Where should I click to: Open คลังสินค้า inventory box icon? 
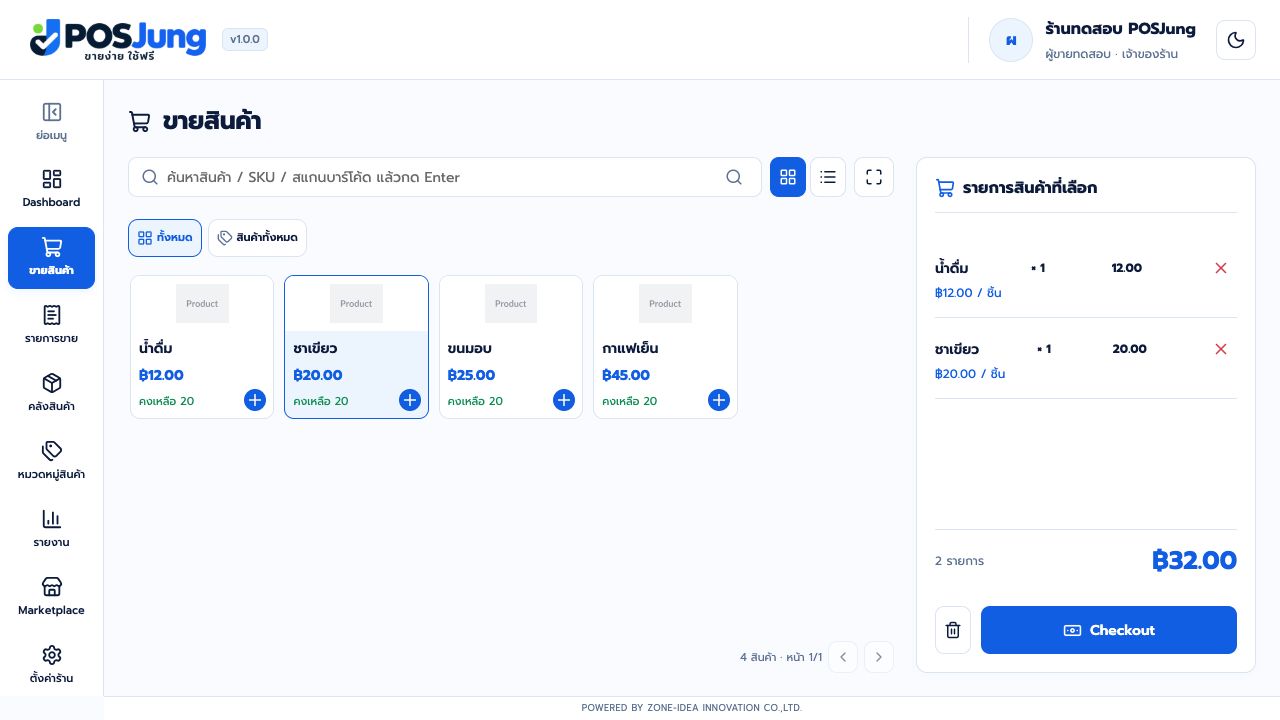(52, 383)
